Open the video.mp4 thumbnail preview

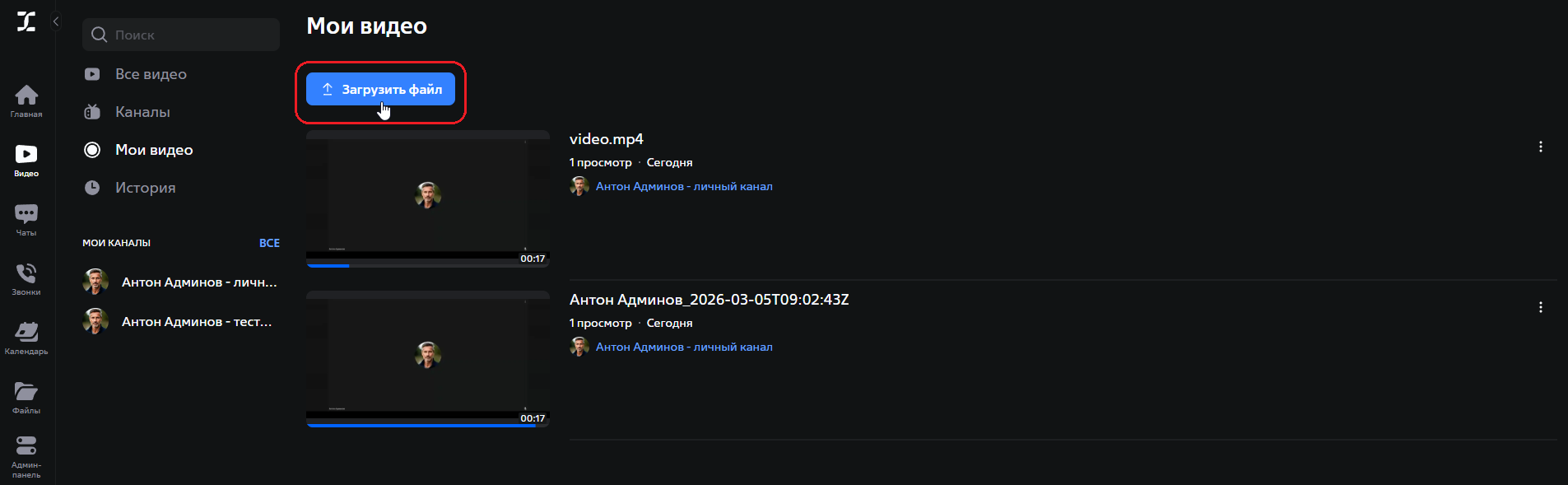(x=427, y=198)
